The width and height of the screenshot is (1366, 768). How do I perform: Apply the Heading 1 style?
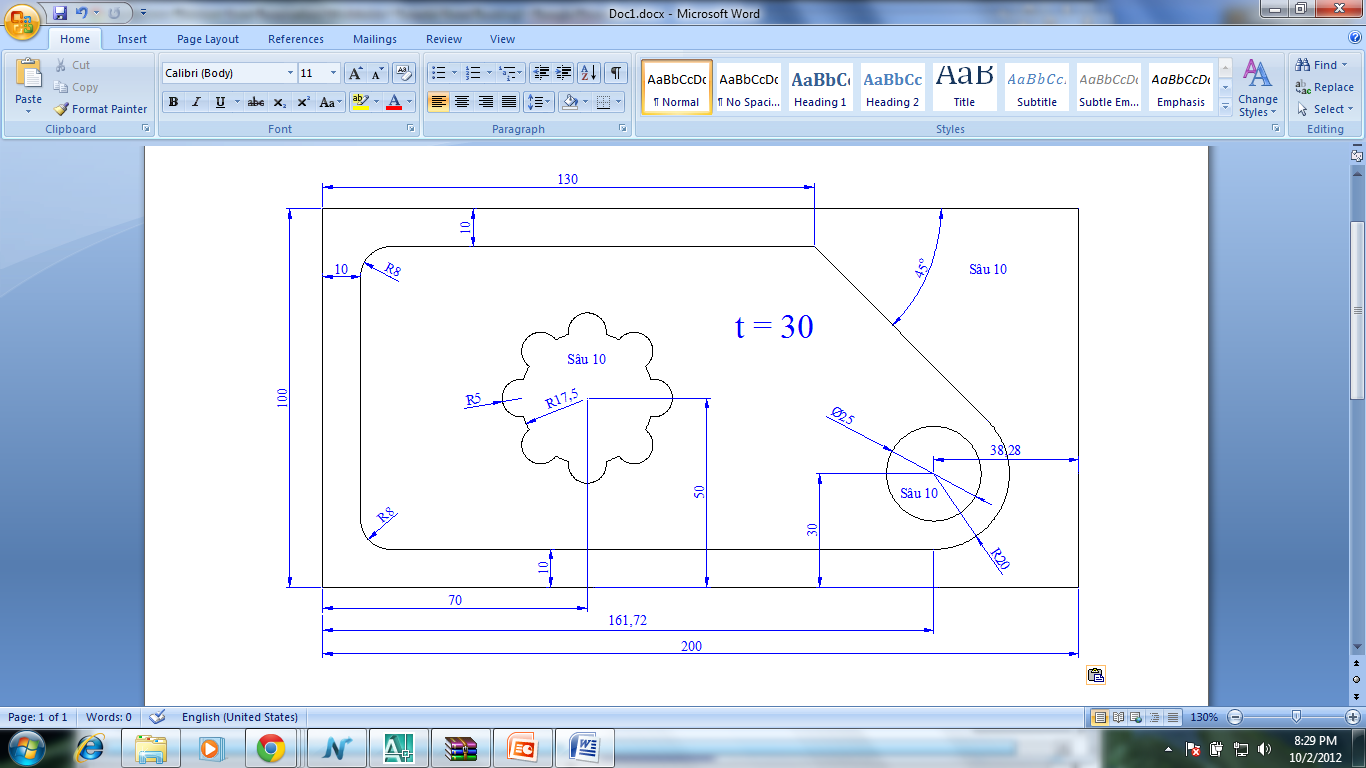coord(820,87)
